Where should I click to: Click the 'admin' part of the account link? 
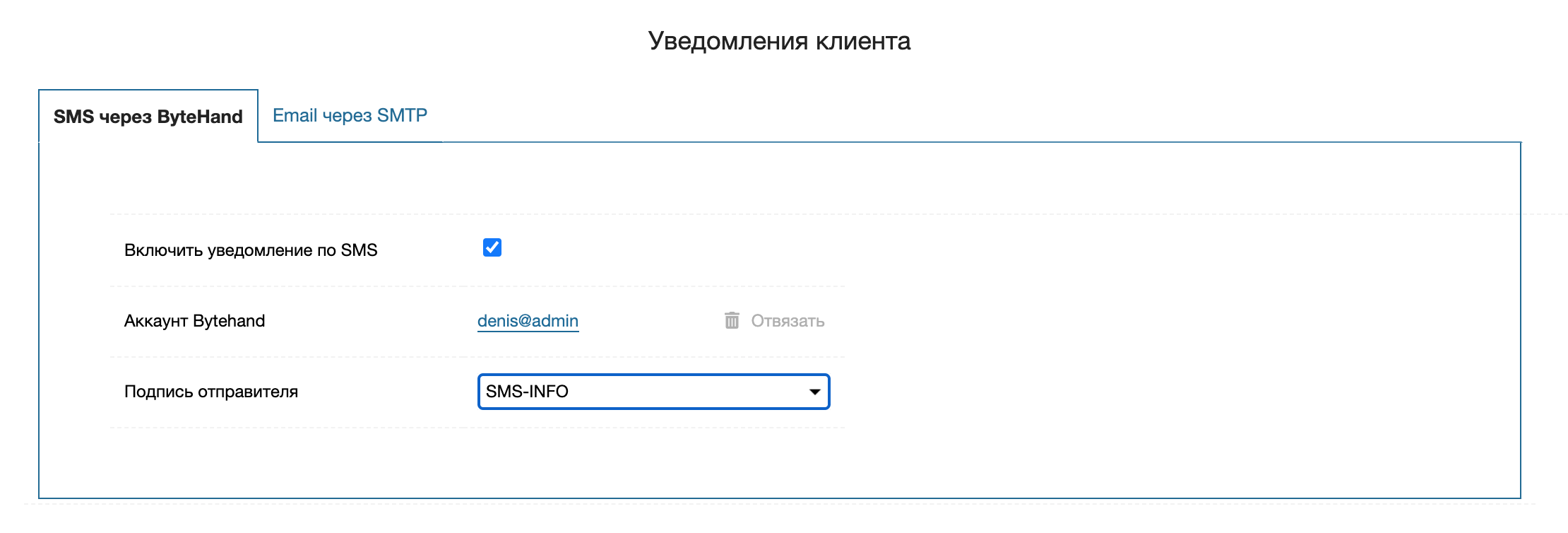[x=555, y=321]
